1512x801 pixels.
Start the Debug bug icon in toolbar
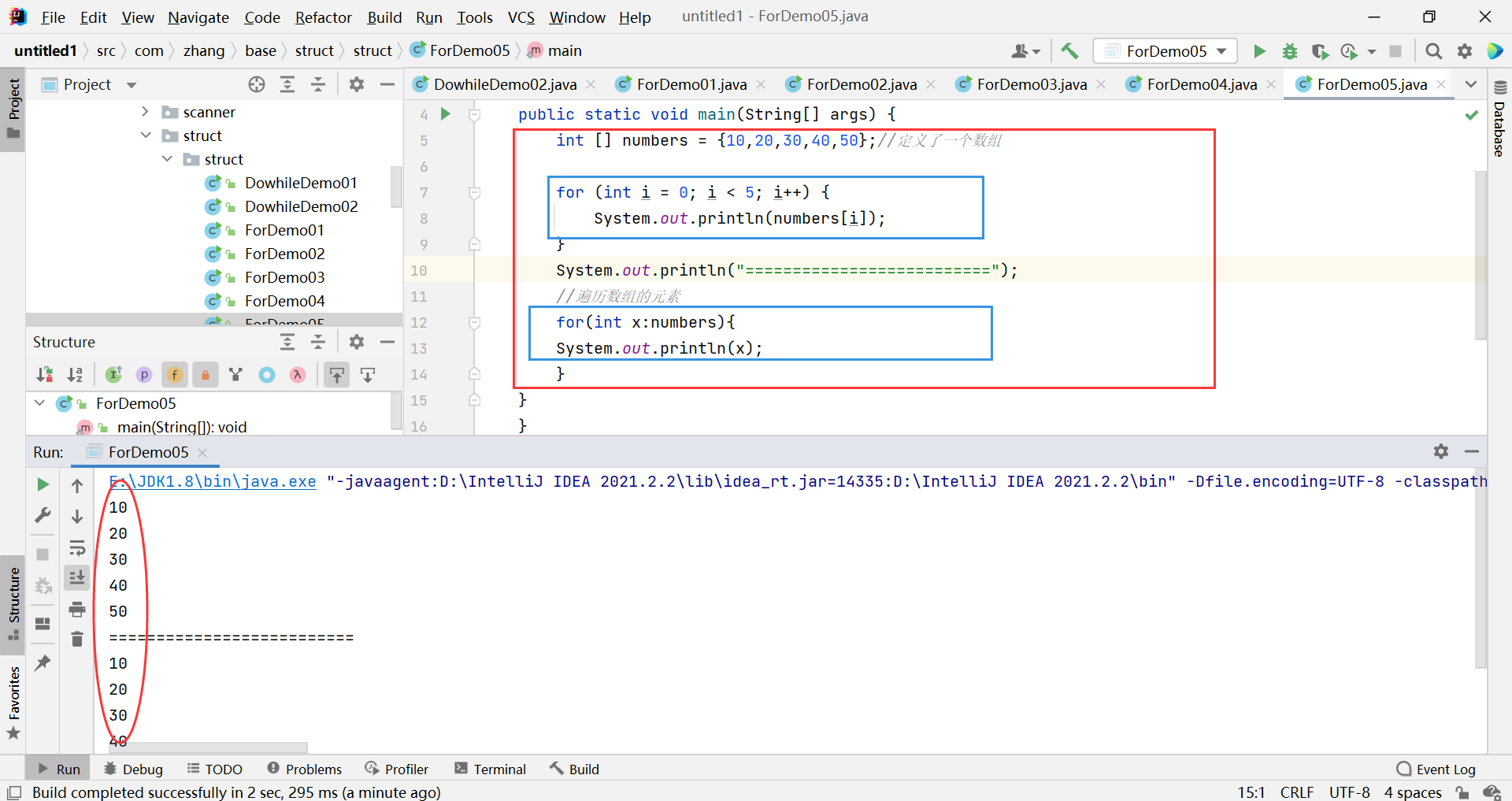coord(1290,51)
